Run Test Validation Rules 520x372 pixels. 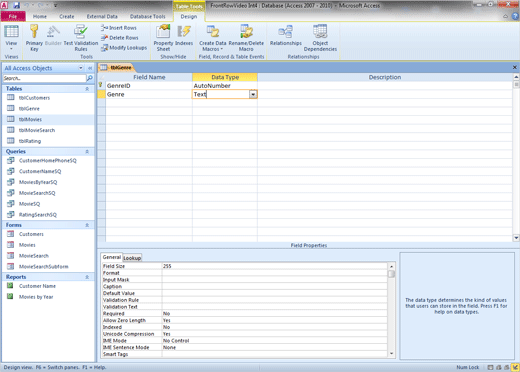point(81,38)
